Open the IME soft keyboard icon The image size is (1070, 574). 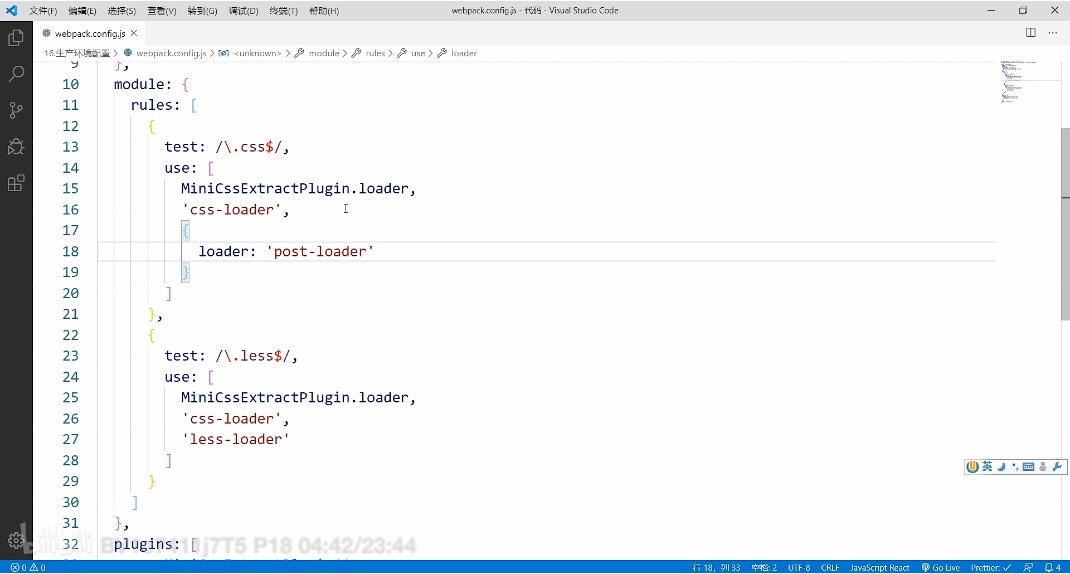1028,467
